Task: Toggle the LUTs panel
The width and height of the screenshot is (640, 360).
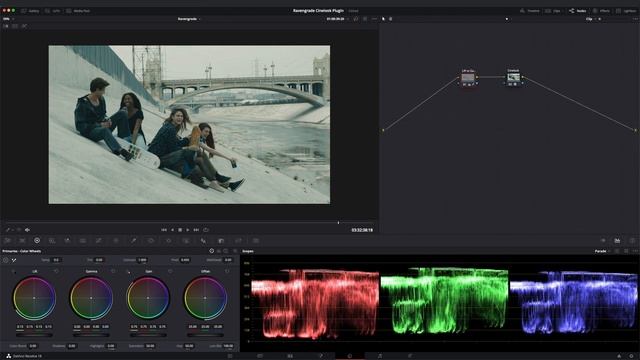Action: 53,11
